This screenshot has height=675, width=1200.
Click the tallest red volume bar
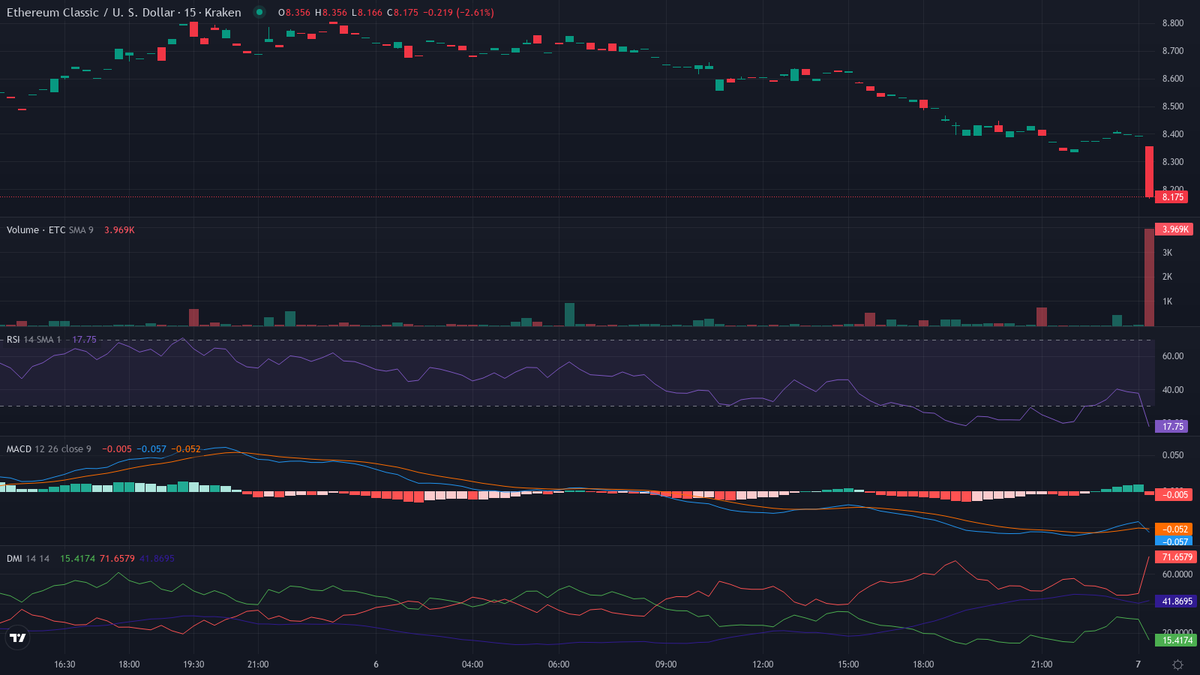click(x=1149, y=277)
